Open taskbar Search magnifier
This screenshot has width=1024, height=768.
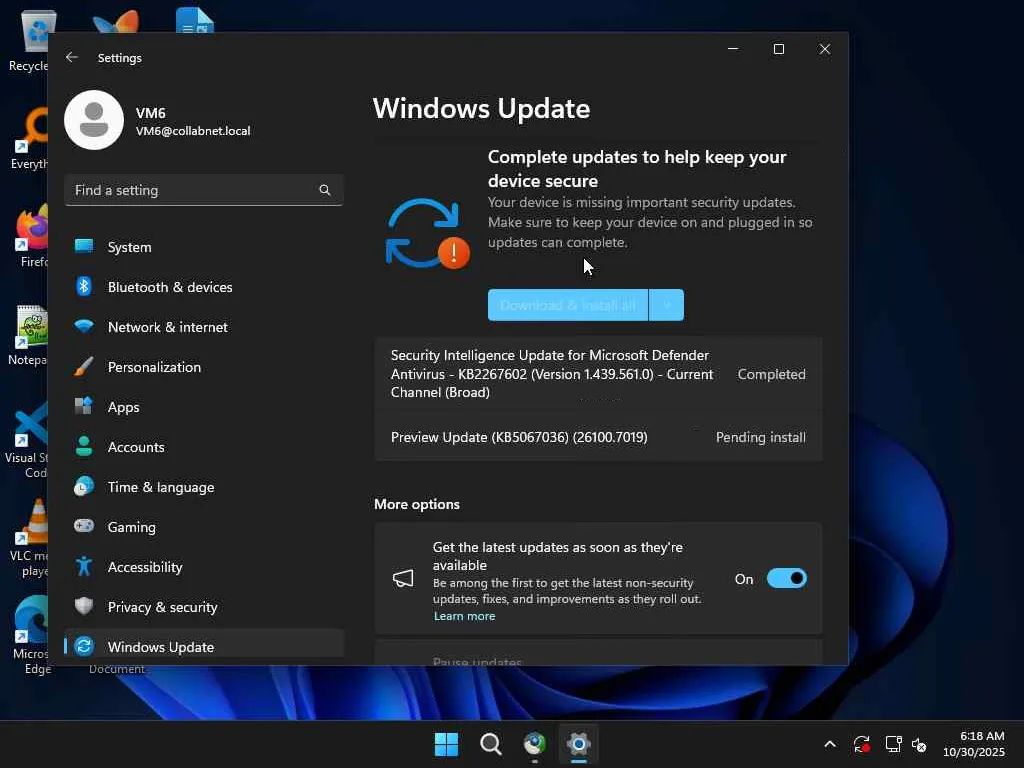point(490,744)
